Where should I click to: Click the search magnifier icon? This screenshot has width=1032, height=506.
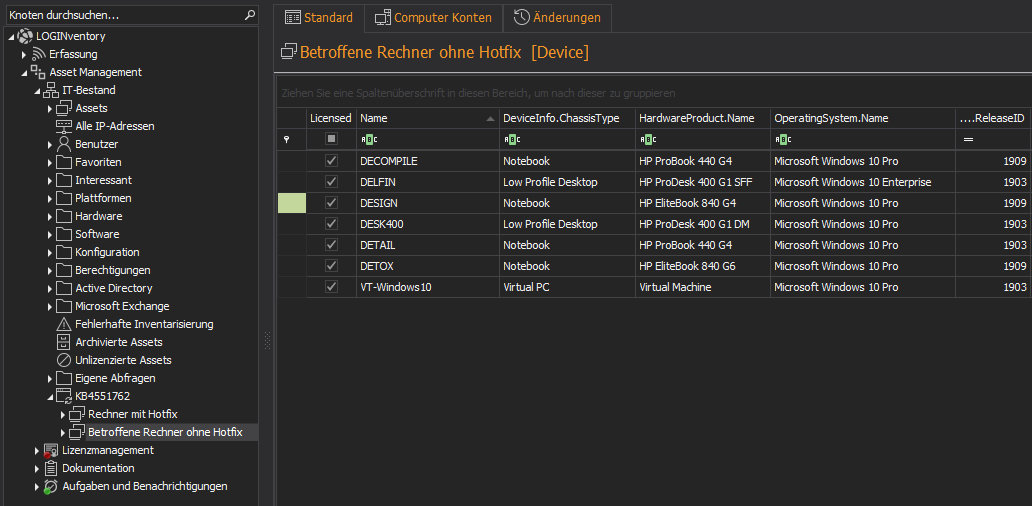tap(249, 14)
